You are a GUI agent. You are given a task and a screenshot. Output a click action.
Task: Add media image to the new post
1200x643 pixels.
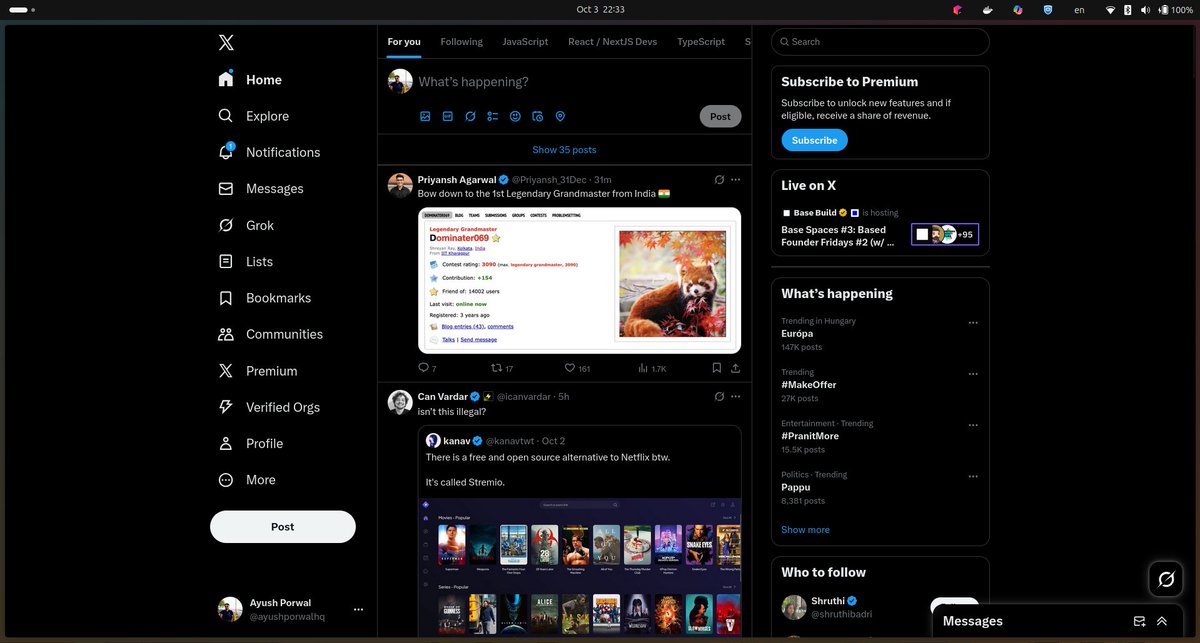click(425, 116)
